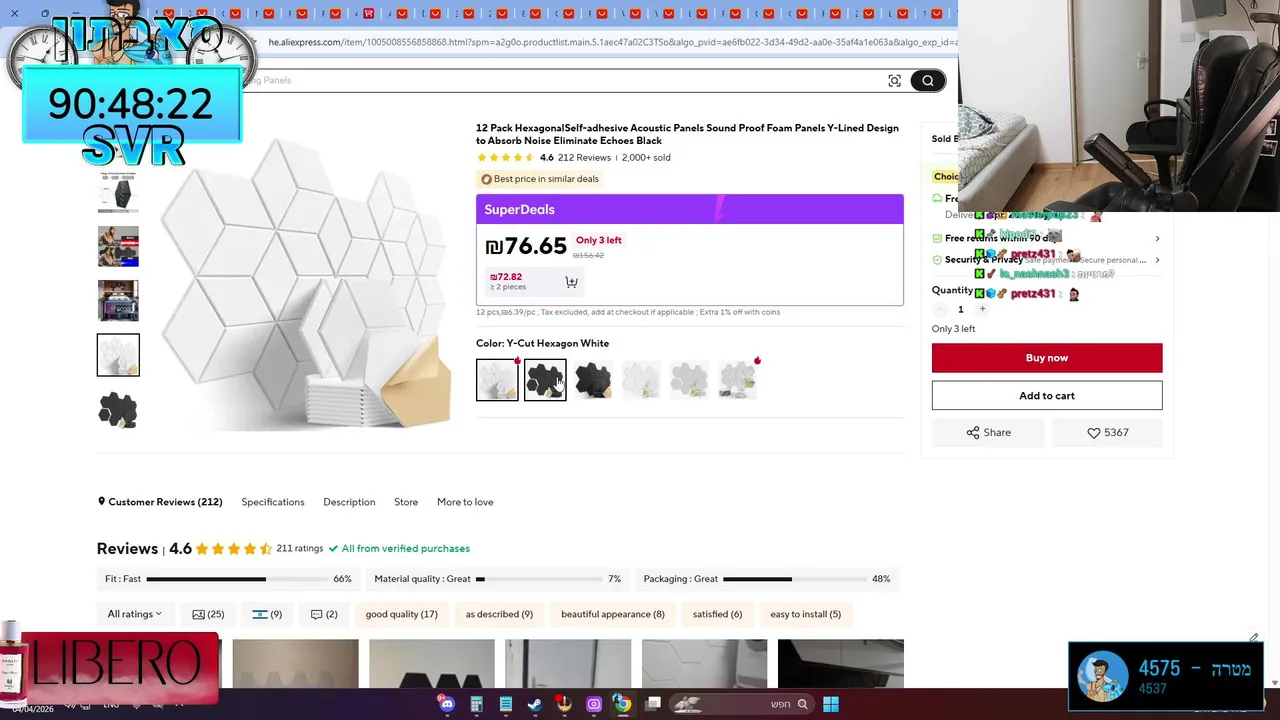Viewport: 1280px width, 720px height.
Task: Click the 'Best price in similar deals' badge
Action: [x=539, y=179]
